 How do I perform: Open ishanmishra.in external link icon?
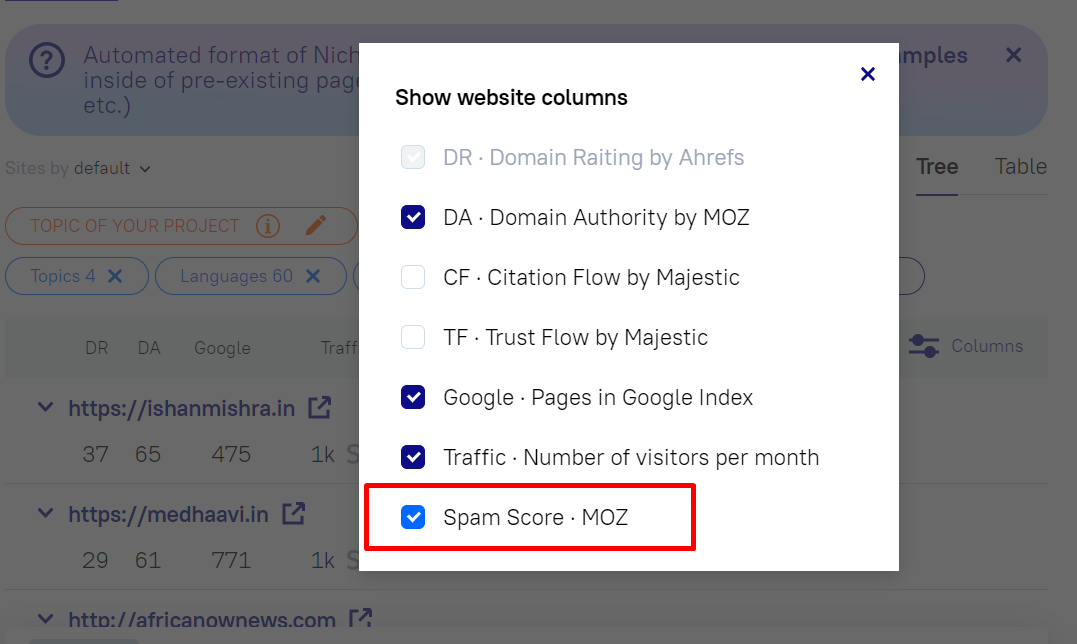coord(320,408)
